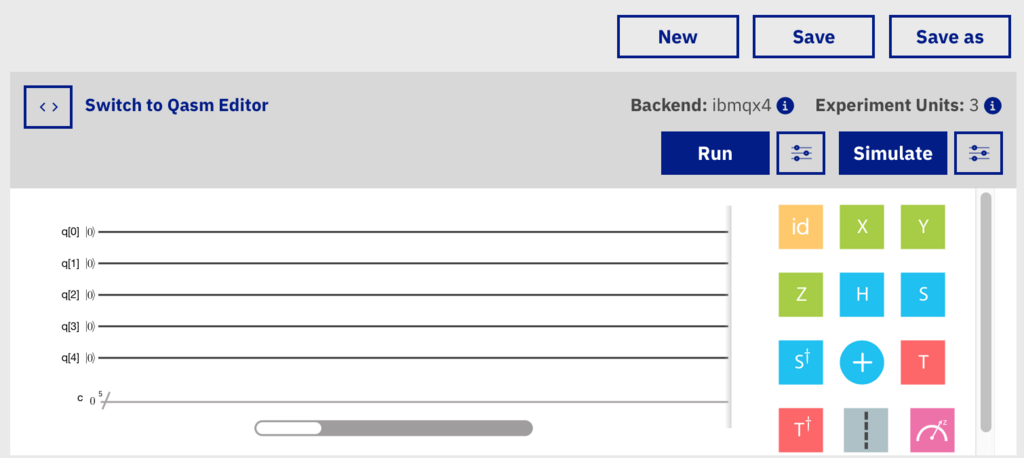Click the Run button

pyautogui.click(x=715, y=154)
